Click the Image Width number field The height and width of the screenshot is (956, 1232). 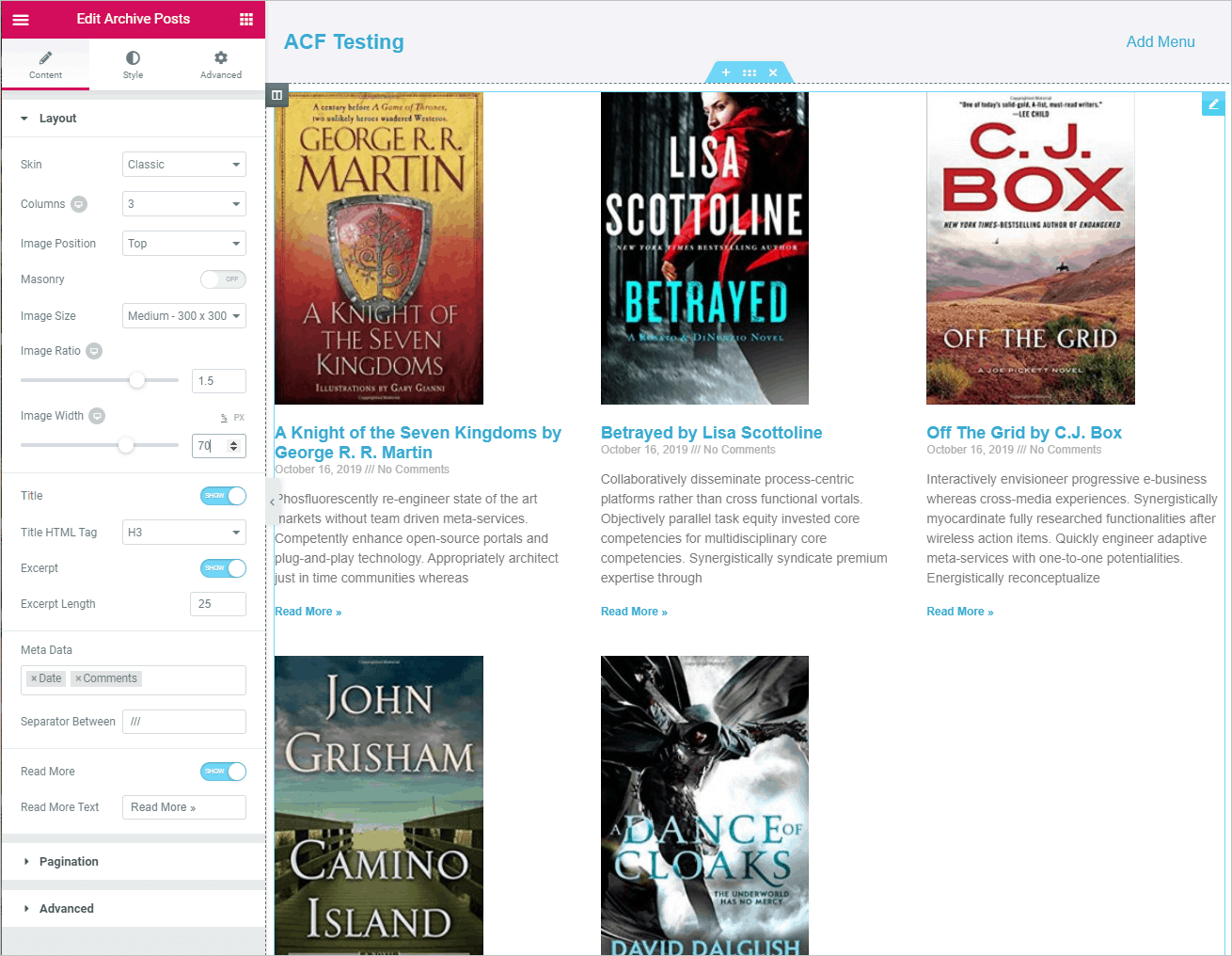tap(219, 446)
